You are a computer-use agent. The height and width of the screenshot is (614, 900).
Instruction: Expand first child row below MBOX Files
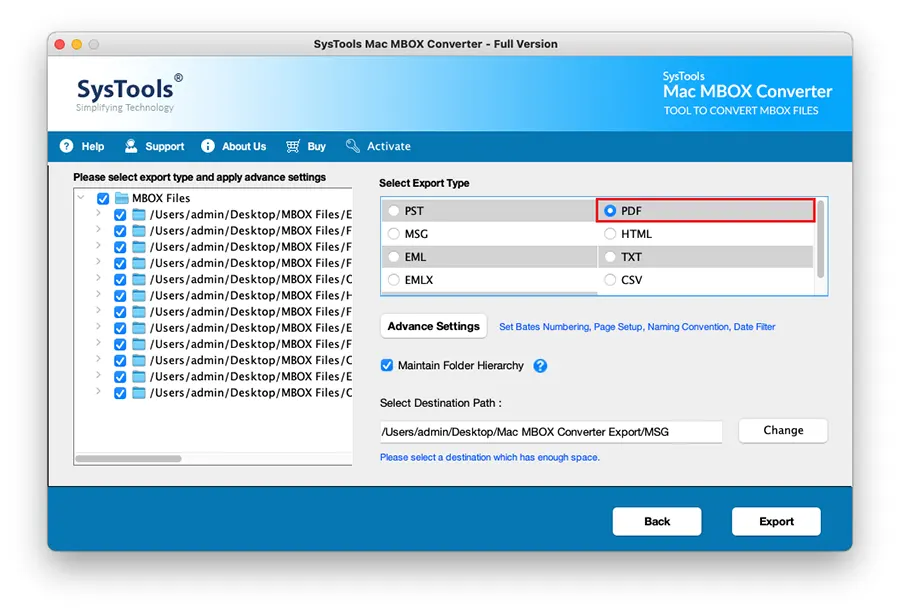(x=98, y=213)
